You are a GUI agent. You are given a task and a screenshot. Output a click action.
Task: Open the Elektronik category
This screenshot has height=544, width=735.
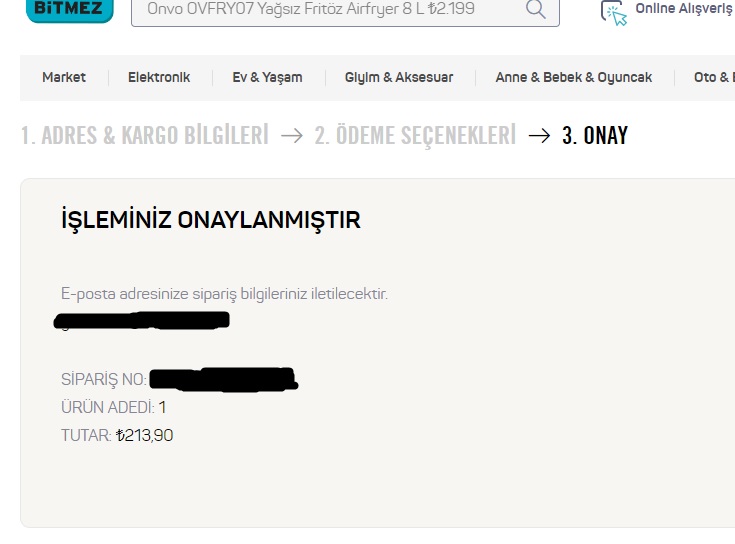pos(159,77)
